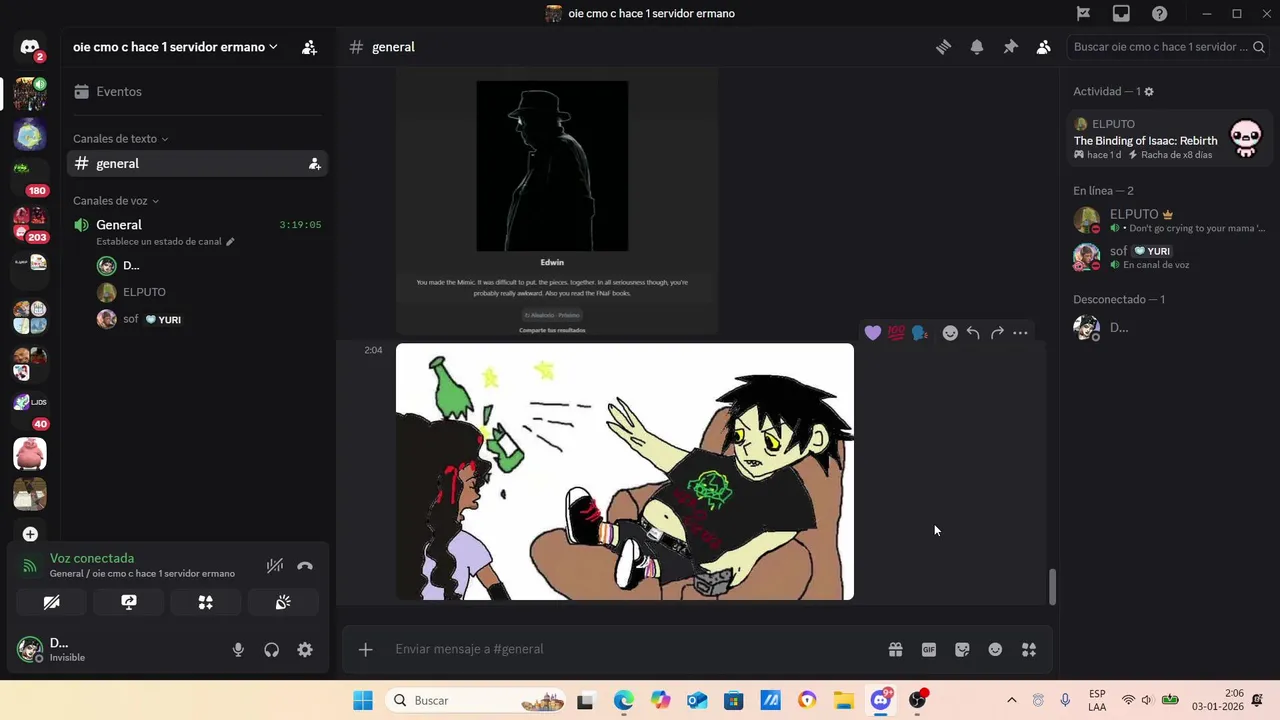
Task: Open Discord direct messages home icon
Action: tap(30, 47)
